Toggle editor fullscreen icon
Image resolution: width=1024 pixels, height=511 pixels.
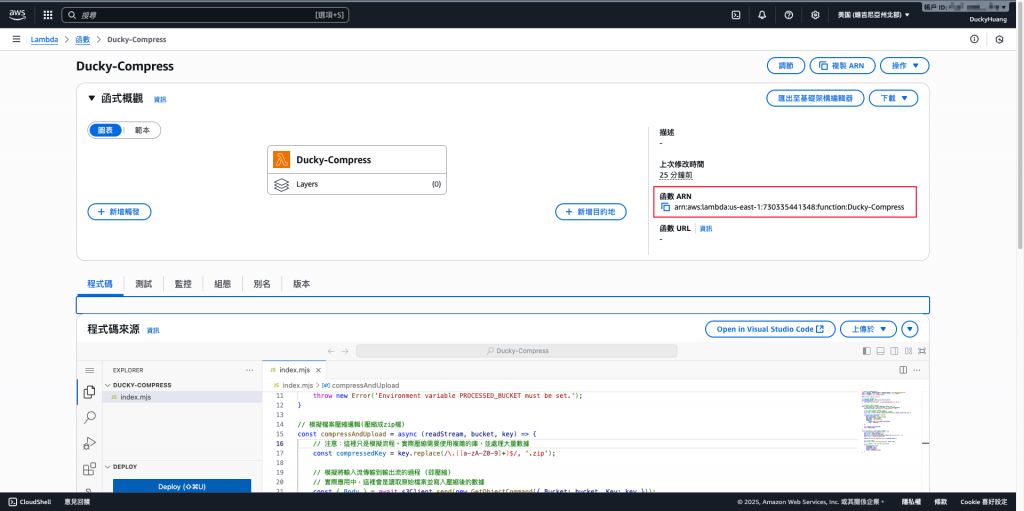pos(923,351)
